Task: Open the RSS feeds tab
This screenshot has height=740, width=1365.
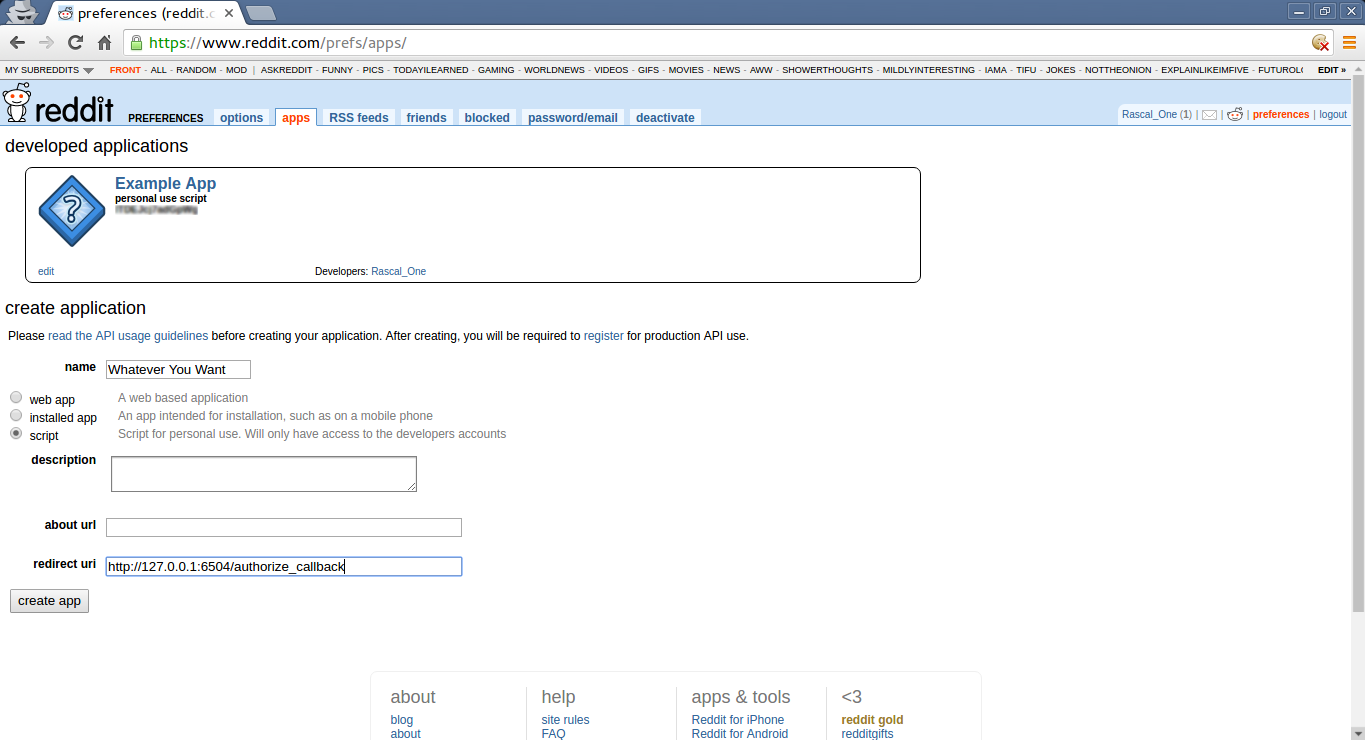Action: (358, 118)
